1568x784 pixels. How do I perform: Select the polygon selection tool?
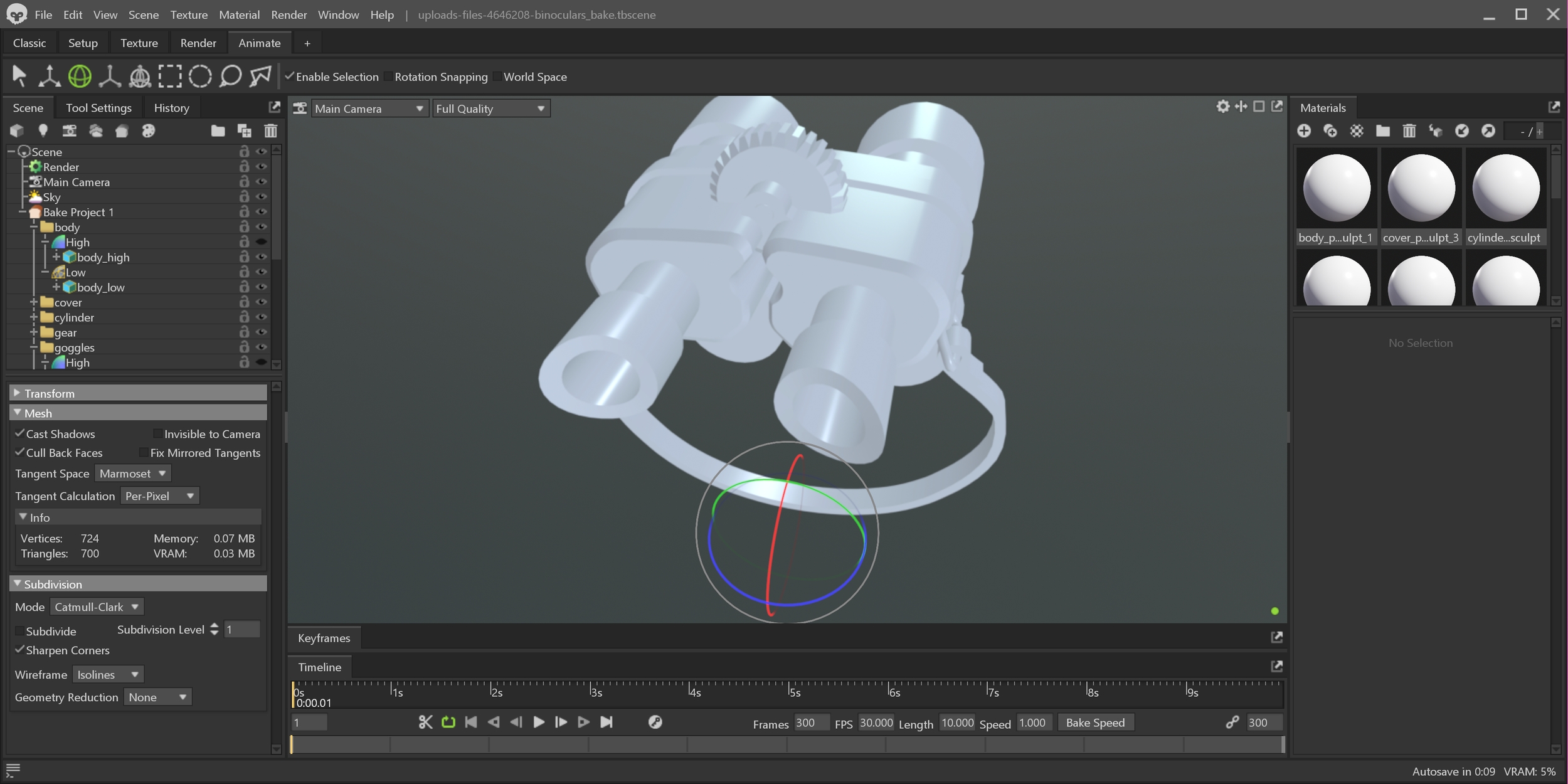point(260,77)
